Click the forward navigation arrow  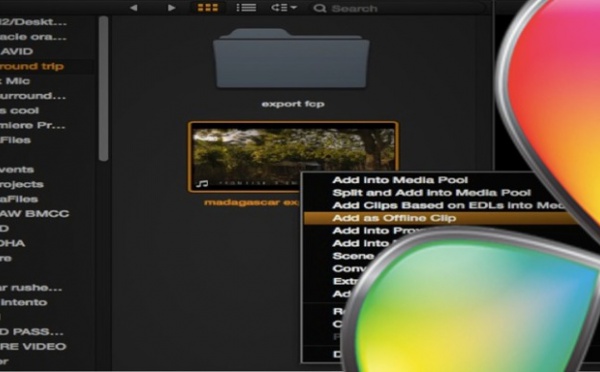(x=171, y=8)
